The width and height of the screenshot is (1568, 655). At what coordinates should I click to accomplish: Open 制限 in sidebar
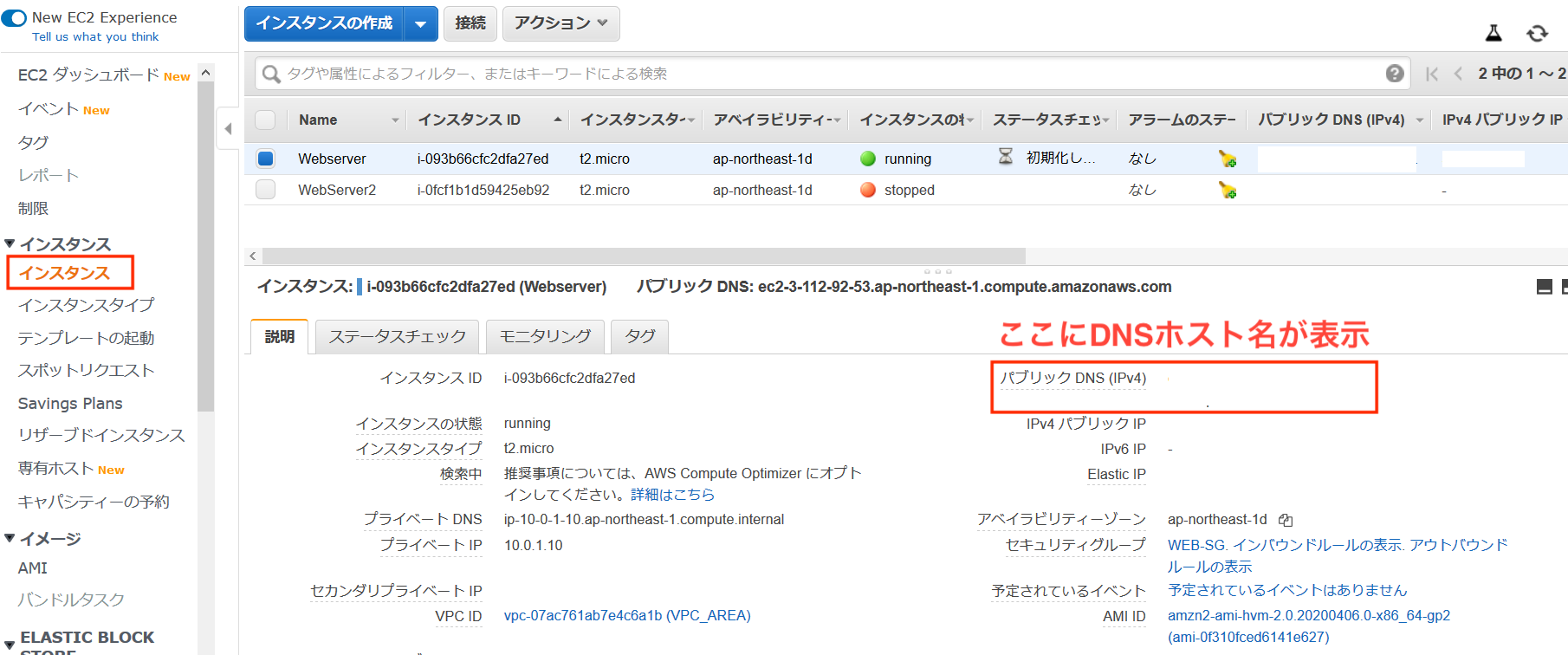(x=34, y=208)
